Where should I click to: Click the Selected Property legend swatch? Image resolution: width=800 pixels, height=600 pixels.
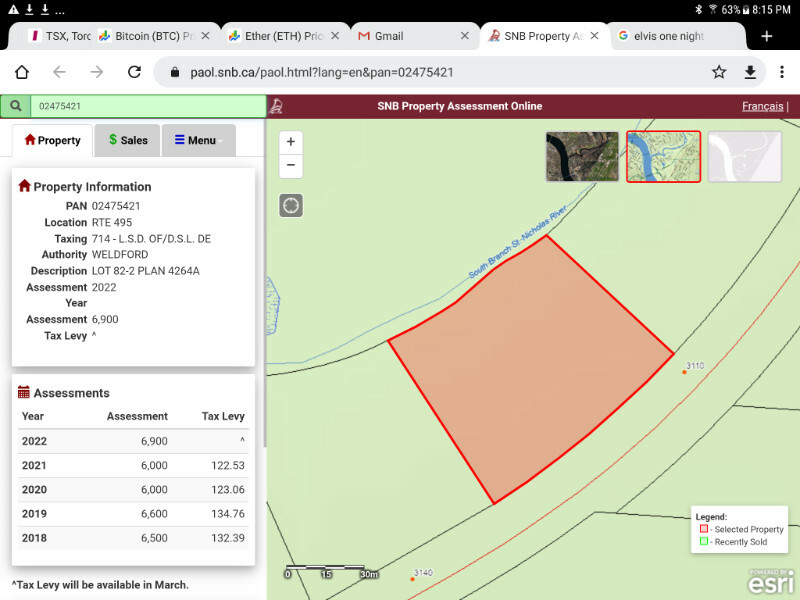704,529
